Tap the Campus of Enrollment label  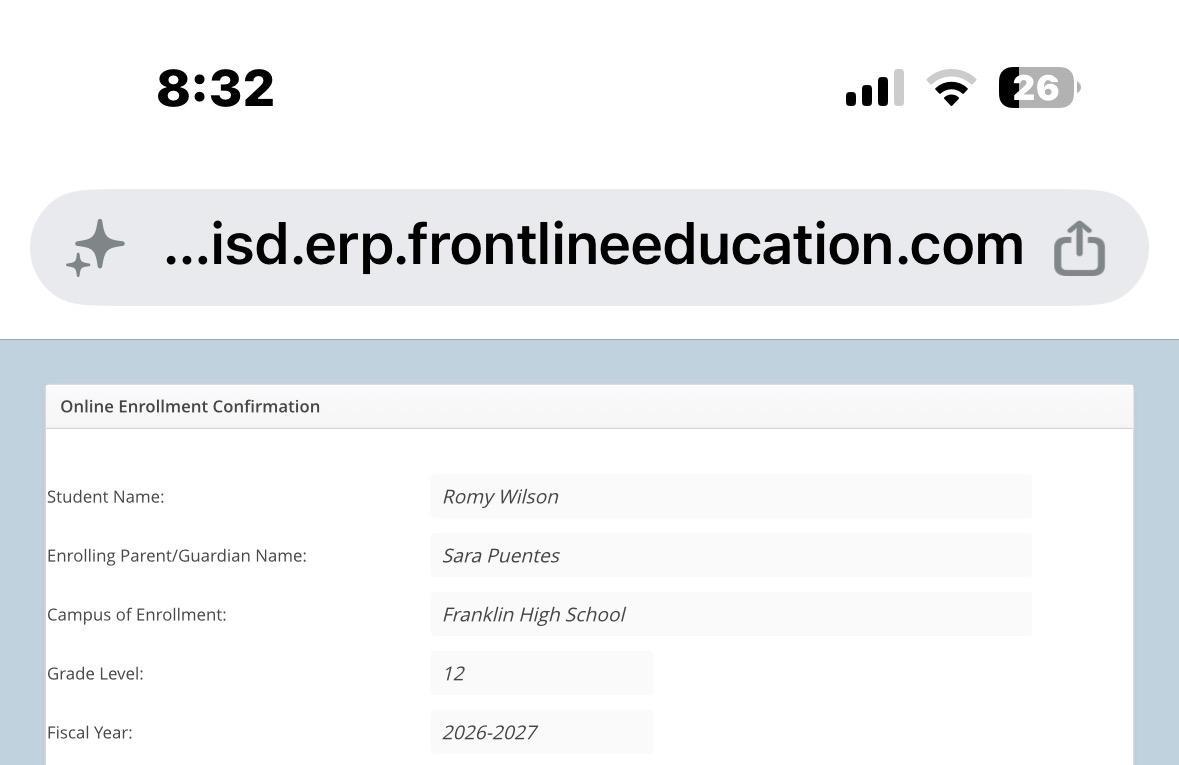pyautogui.click(x=136, y=615)
